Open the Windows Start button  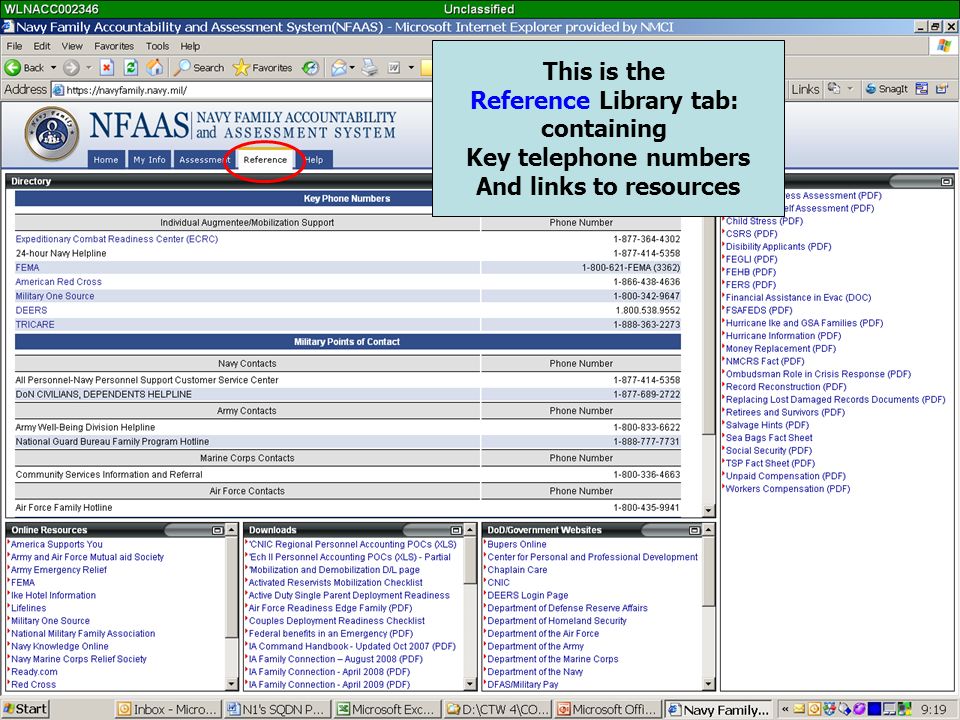point(25,709)
